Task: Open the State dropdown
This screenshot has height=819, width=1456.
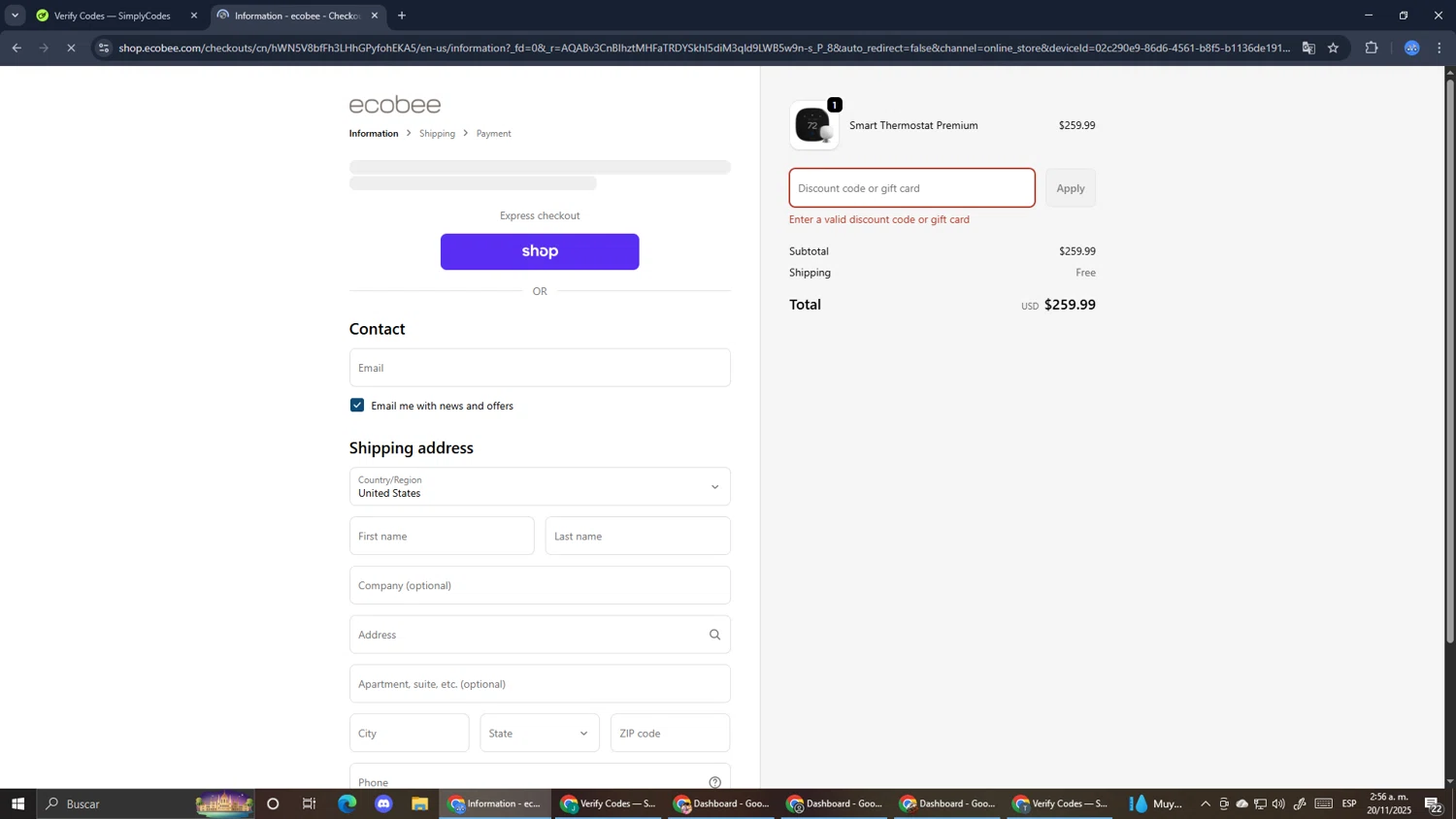Action: [x=540, y=733]
